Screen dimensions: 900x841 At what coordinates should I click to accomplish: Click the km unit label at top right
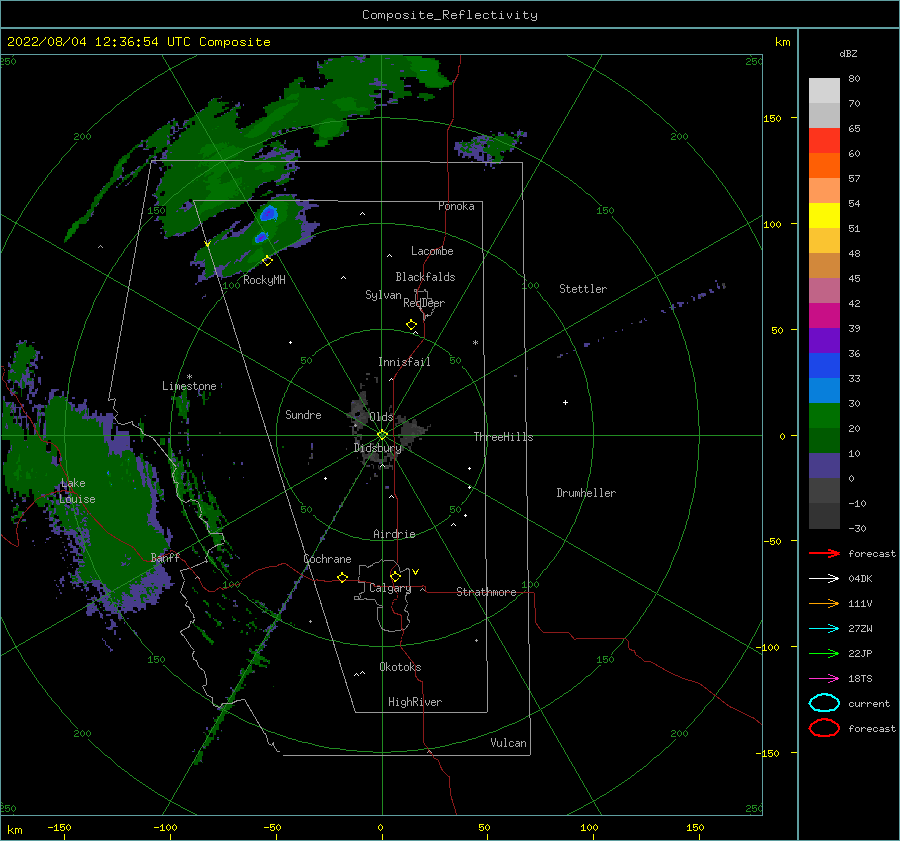click(x=782, y=42)
